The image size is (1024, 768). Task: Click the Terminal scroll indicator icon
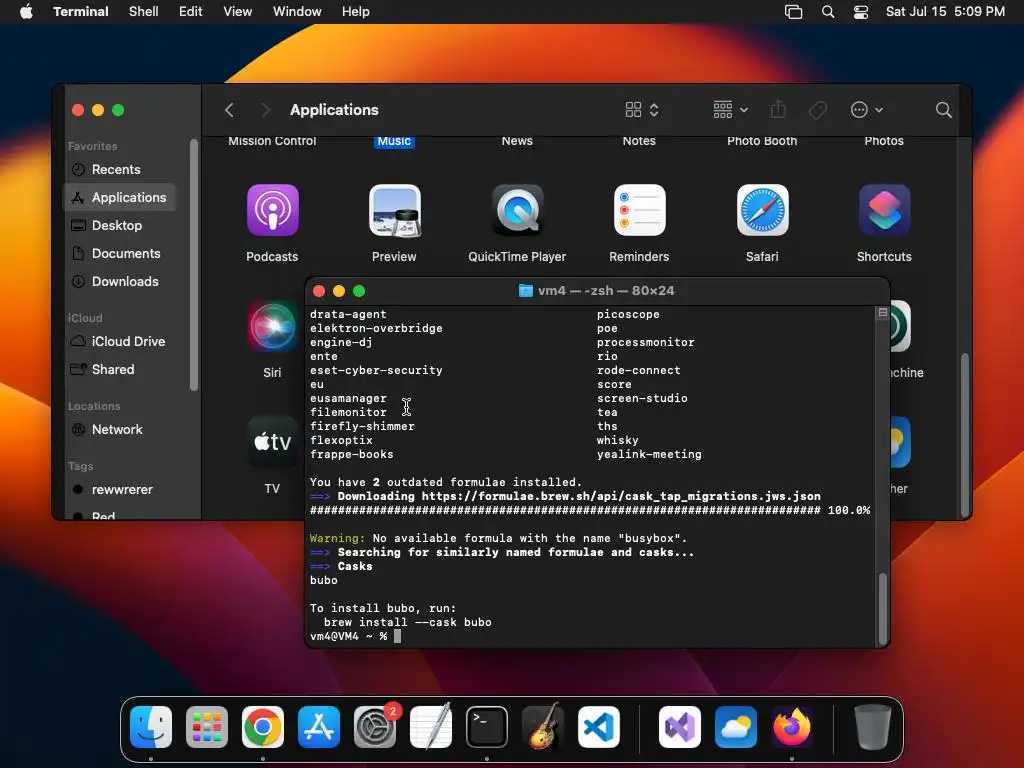[x=883, y=313]
